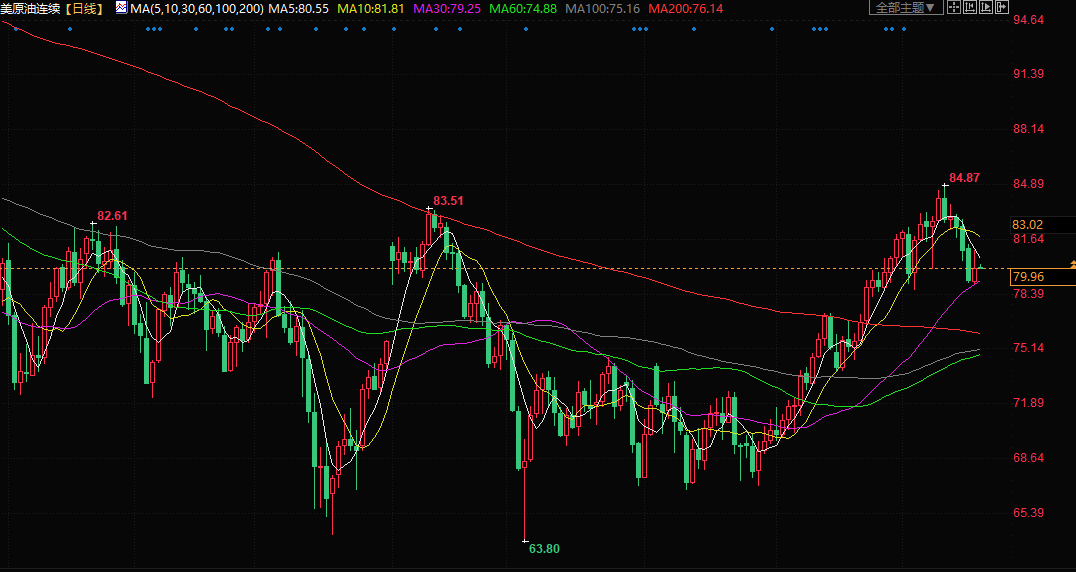Open MA(5,10,30,60,100,200) parameter settings
Screen dimensions: 1076x572
point(197,8)
